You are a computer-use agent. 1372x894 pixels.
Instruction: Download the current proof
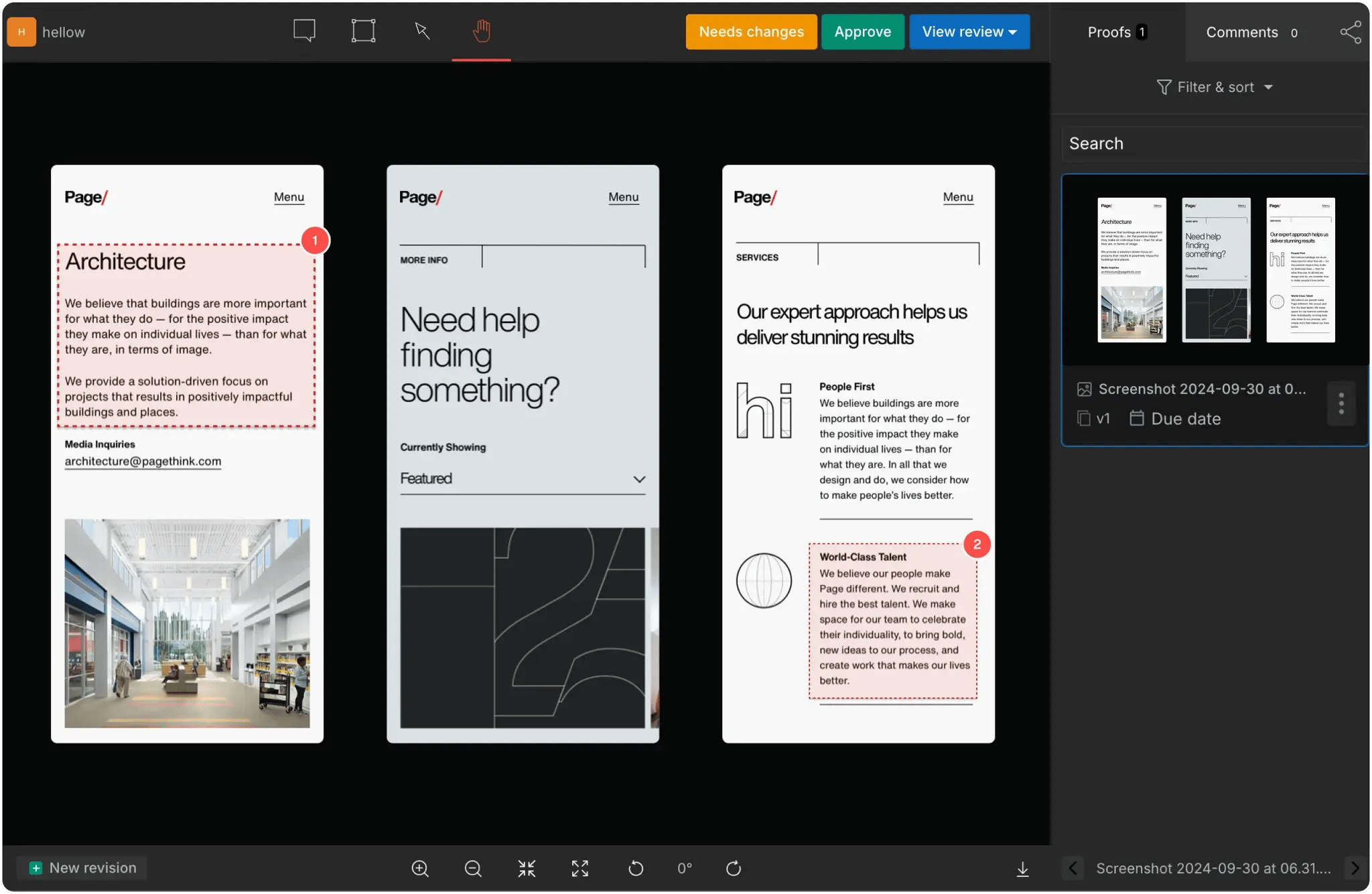click(x=1023, y=868)
